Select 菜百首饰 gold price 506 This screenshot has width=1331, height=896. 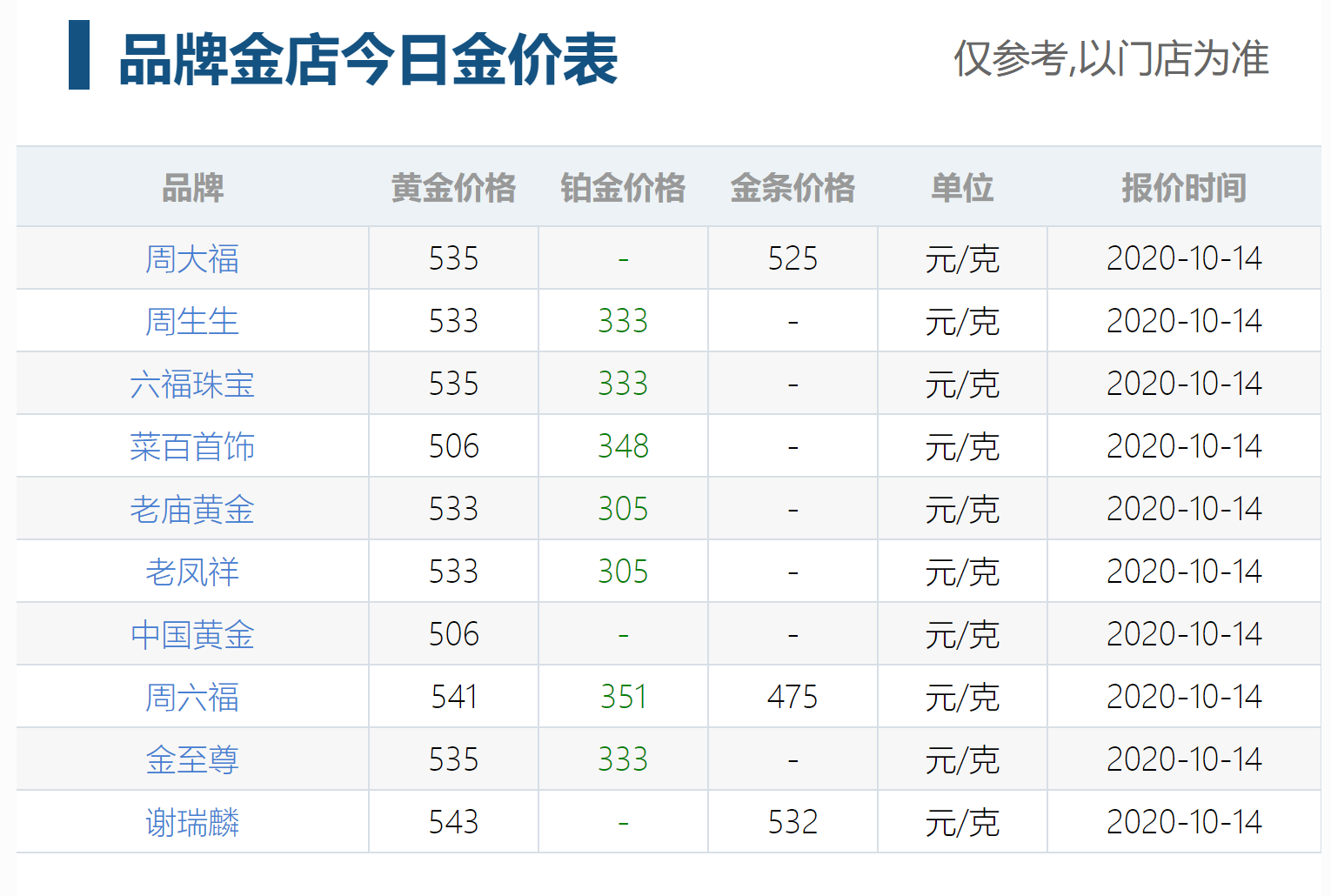point(453,446)
